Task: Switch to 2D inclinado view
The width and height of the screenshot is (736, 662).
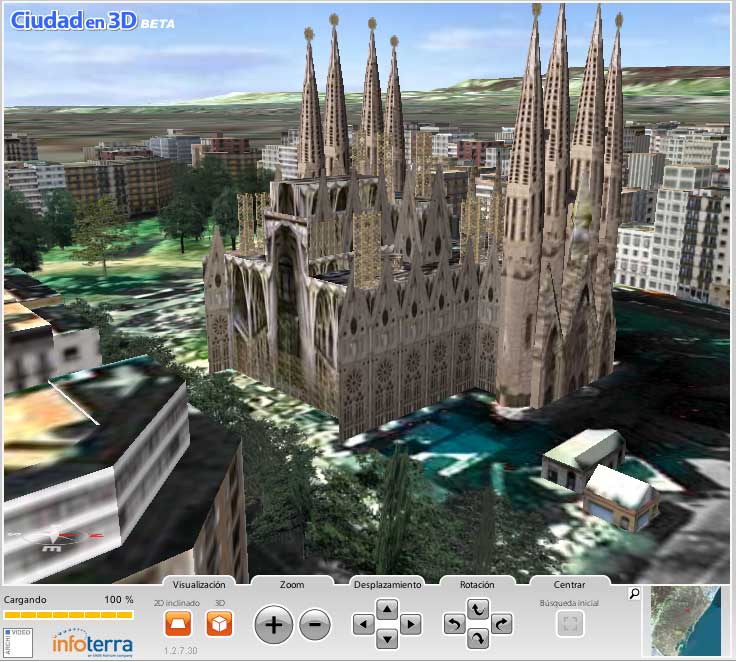Action: coord(178,624)
